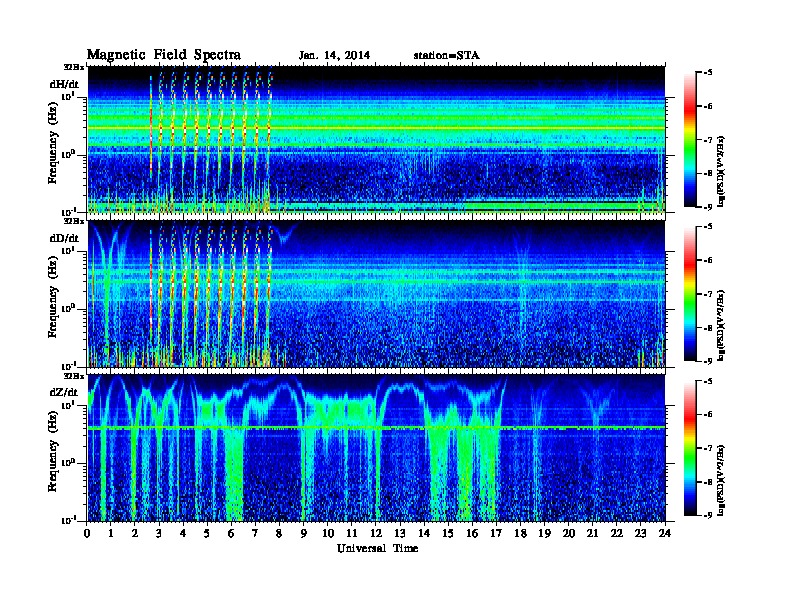Click hour tick label 20 on time axis
The height and width of the screenshot is (612, 792).
point(569,533)
